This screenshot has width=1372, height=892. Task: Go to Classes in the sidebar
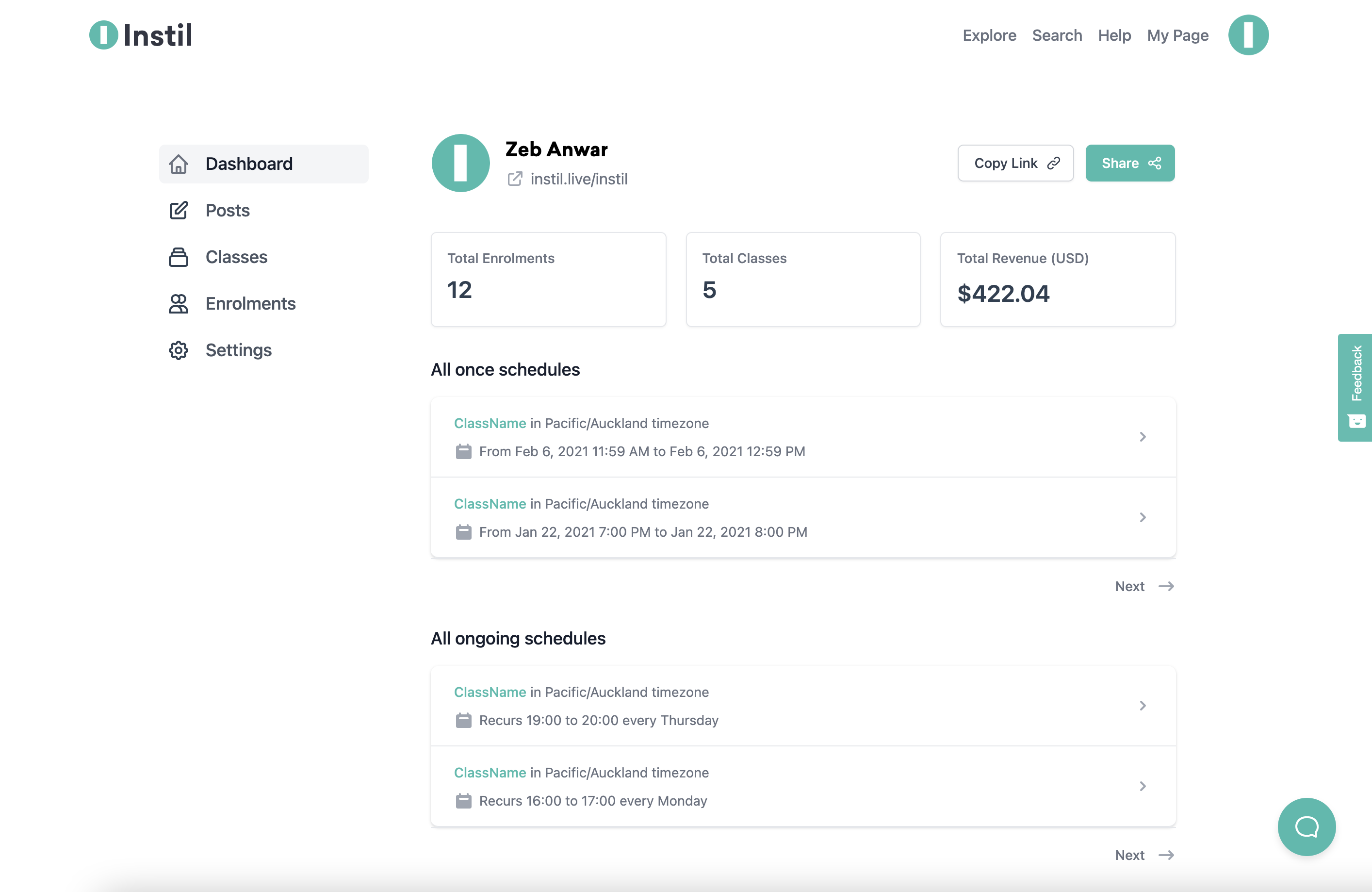tap(236, 257)
